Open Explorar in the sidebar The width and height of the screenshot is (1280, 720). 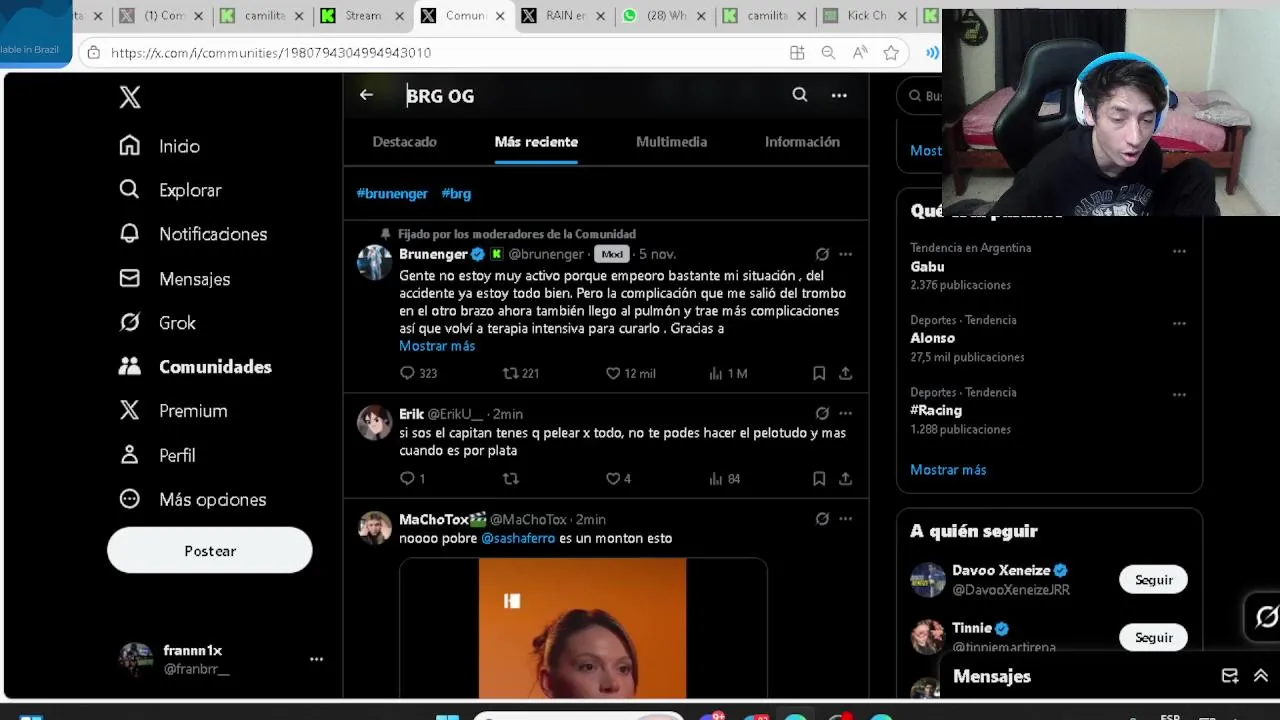(170, 190)
